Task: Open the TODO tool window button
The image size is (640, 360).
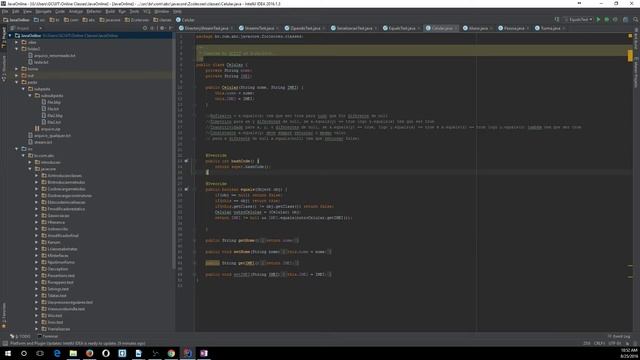Action: pyautogui.click(x=20, y=336)
